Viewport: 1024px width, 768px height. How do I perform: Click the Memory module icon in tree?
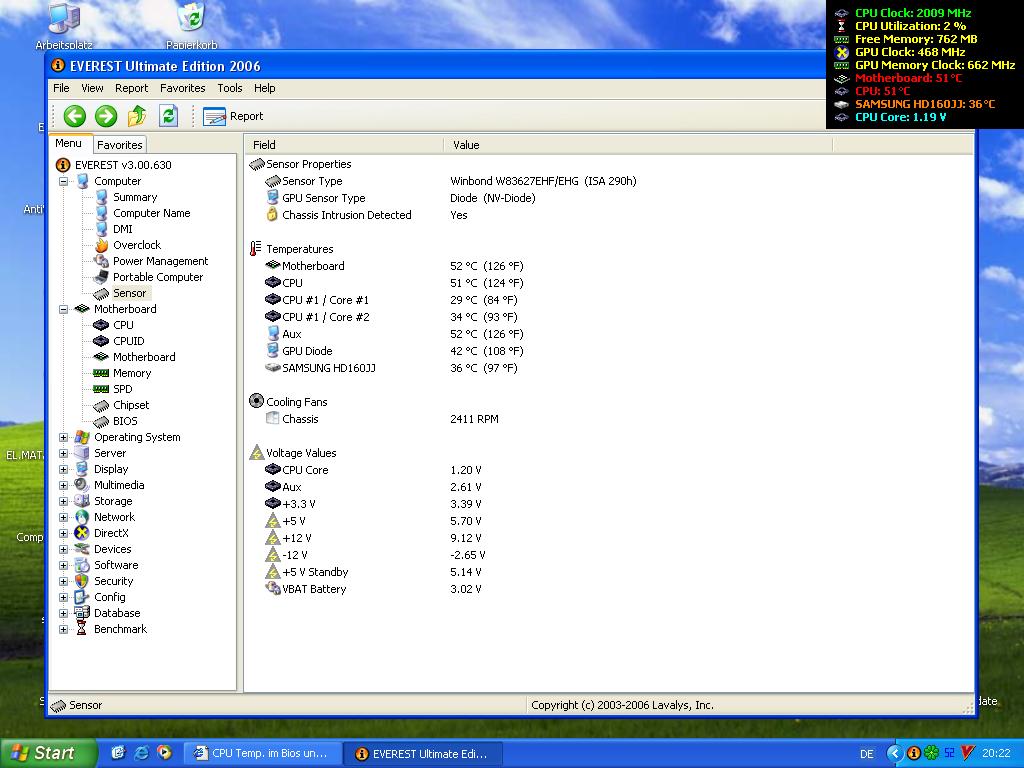coord(101,374)
